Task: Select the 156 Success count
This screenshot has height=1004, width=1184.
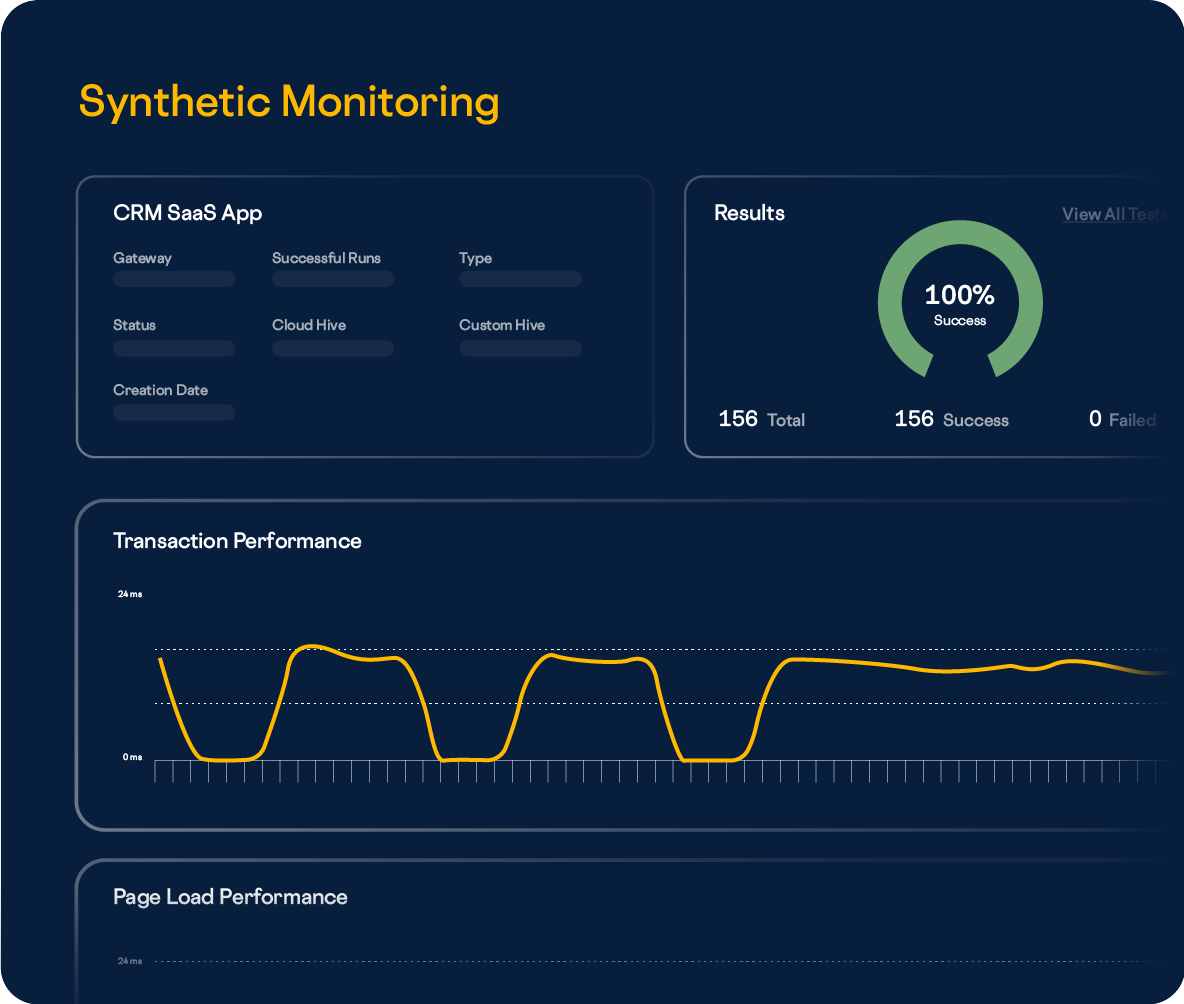Action: [x=951, y=419]
